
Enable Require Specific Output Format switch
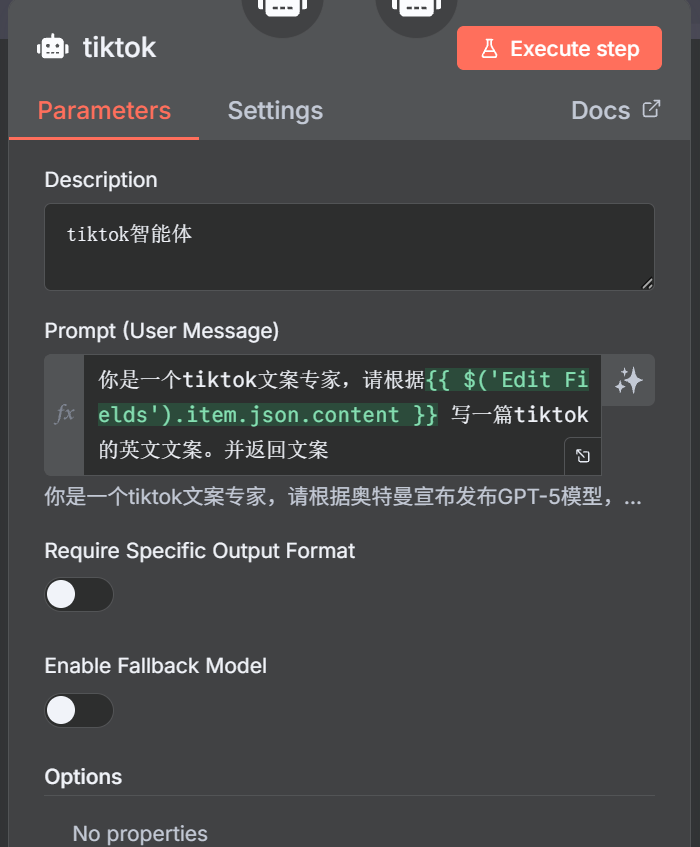79,594
